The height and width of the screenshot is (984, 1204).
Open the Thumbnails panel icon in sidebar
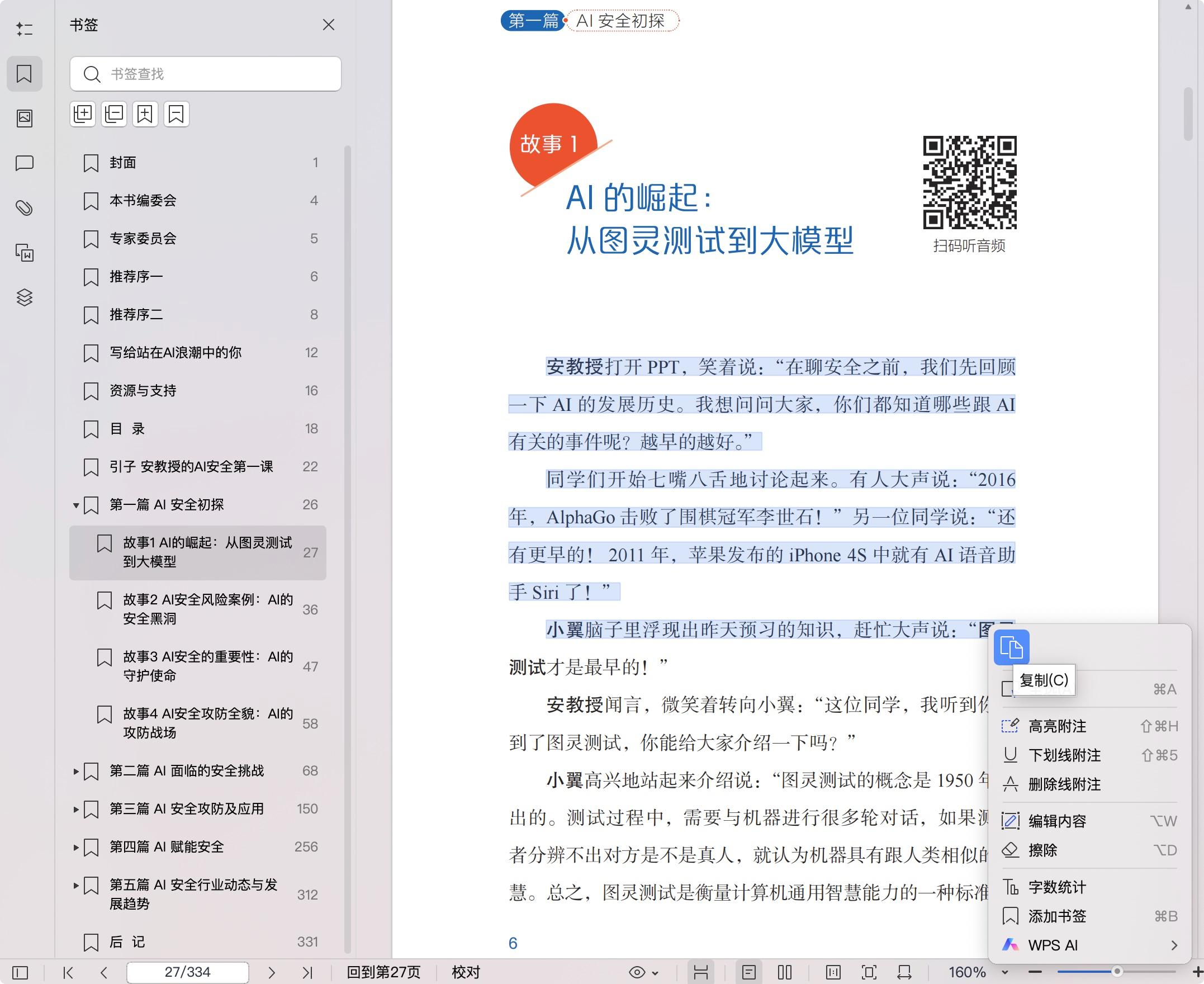[25, 118]
